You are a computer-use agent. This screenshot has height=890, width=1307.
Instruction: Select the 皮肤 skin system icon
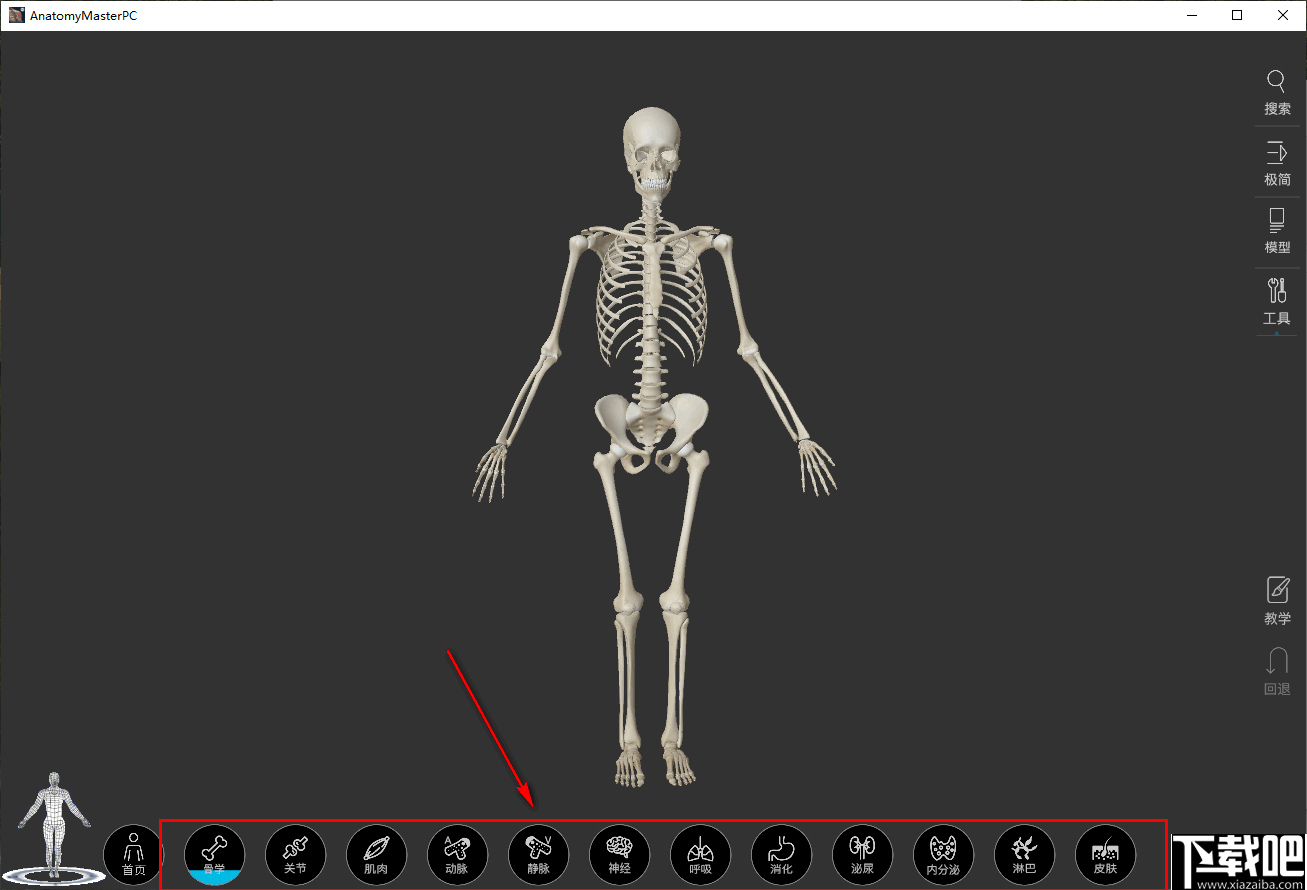1105,854
